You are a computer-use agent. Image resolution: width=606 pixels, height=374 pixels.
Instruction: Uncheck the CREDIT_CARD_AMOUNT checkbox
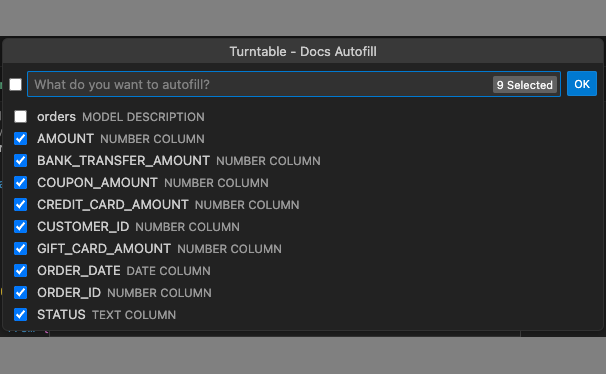pos(20,204)
